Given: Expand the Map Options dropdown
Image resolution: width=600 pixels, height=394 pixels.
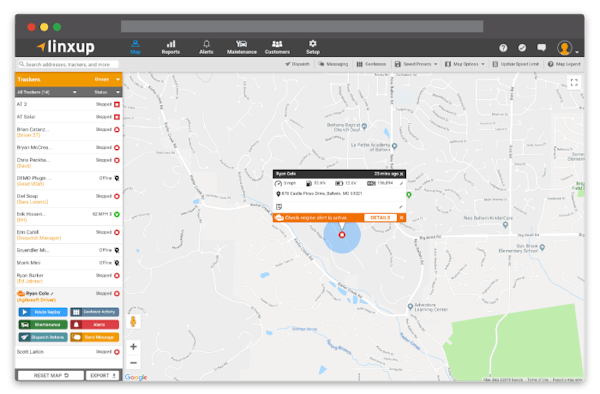Looking at the screenshot, I should click(465, 64).
